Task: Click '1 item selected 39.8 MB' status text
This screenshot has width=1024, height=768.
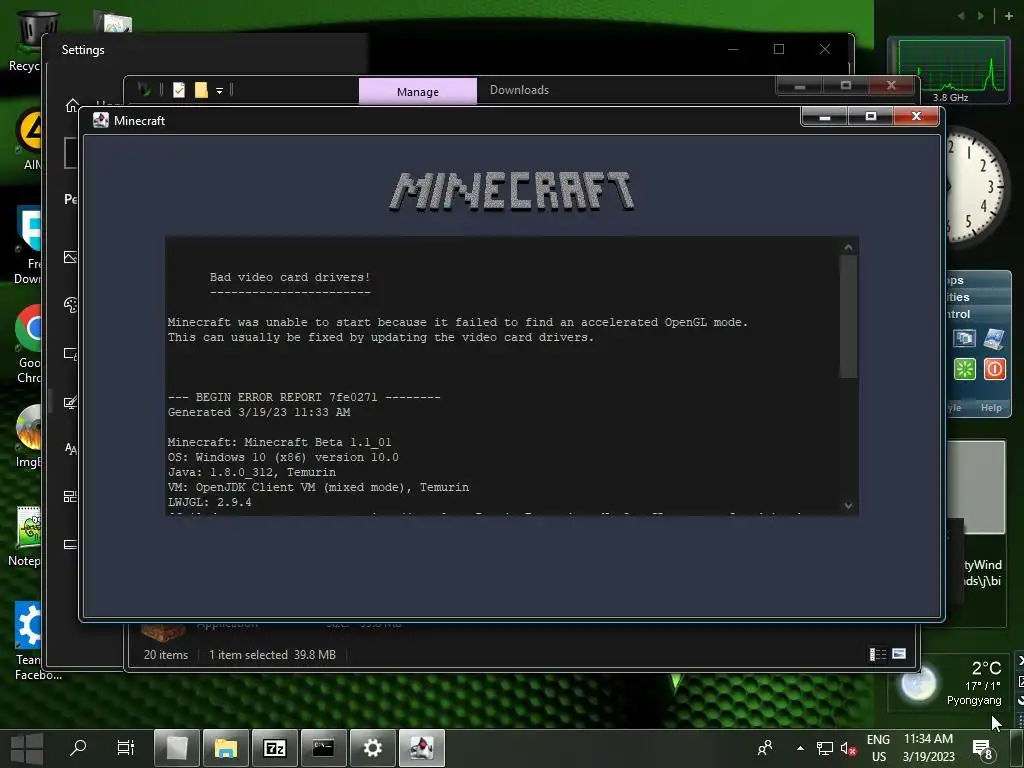Action: (272, 654)
